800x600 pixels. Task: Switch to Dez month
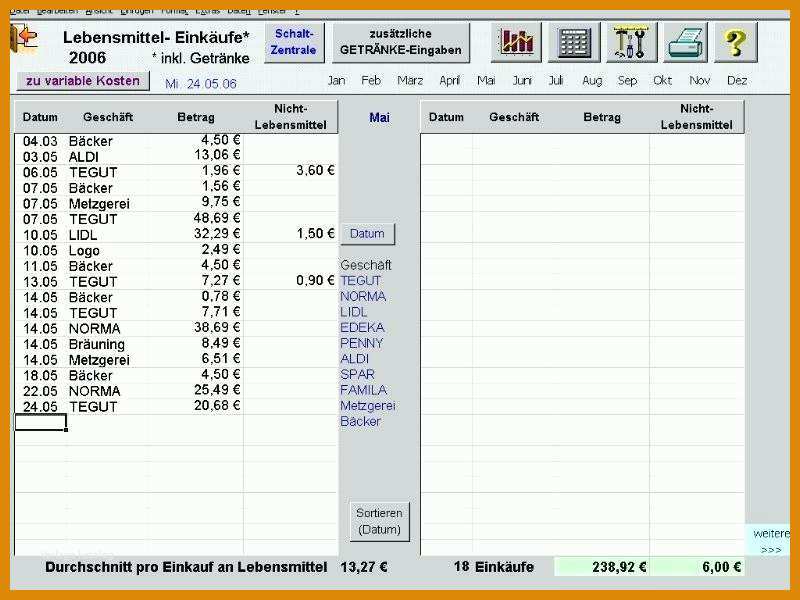tap(737, 81)
